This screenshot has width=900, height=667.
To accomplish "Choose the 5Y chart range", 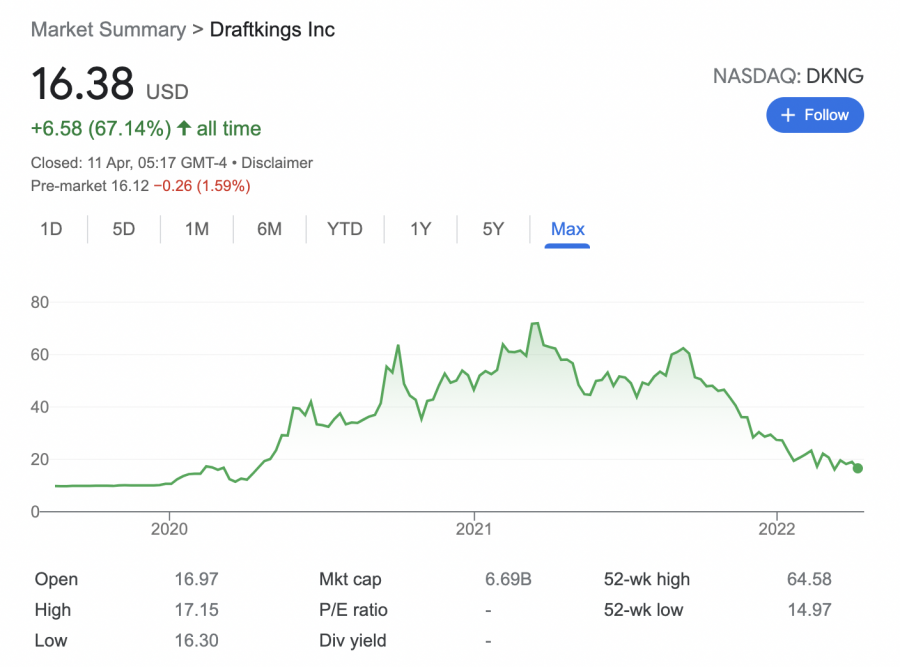I will pyautogui.click(x=493, y=229).
